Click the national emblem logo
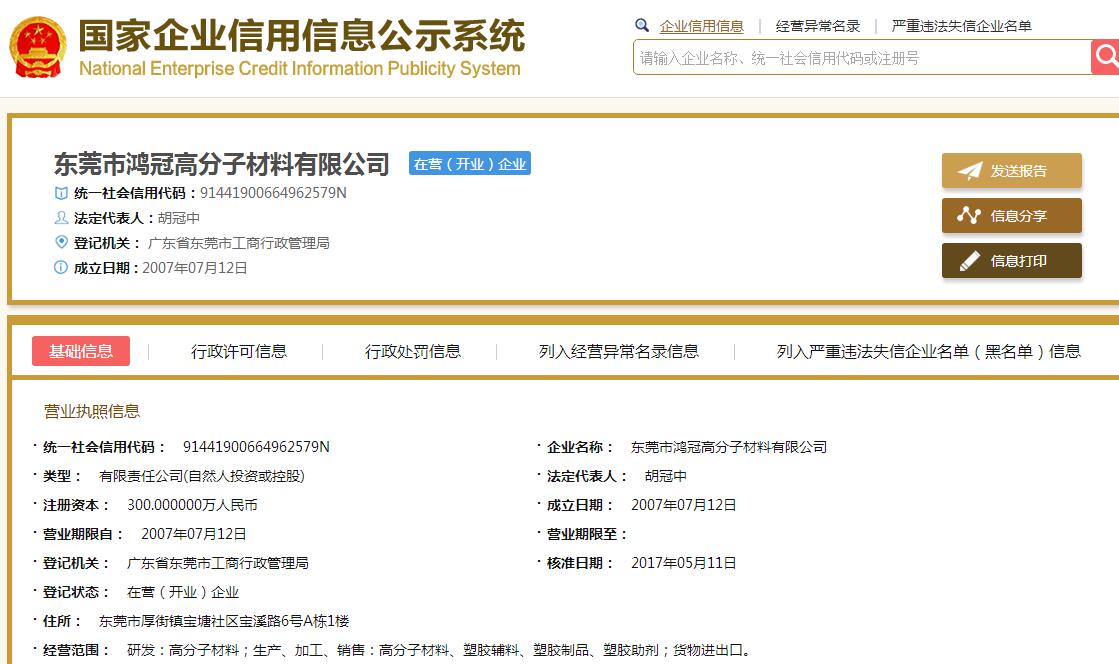This screenshot has height=664, width=1119. [38, 47]
